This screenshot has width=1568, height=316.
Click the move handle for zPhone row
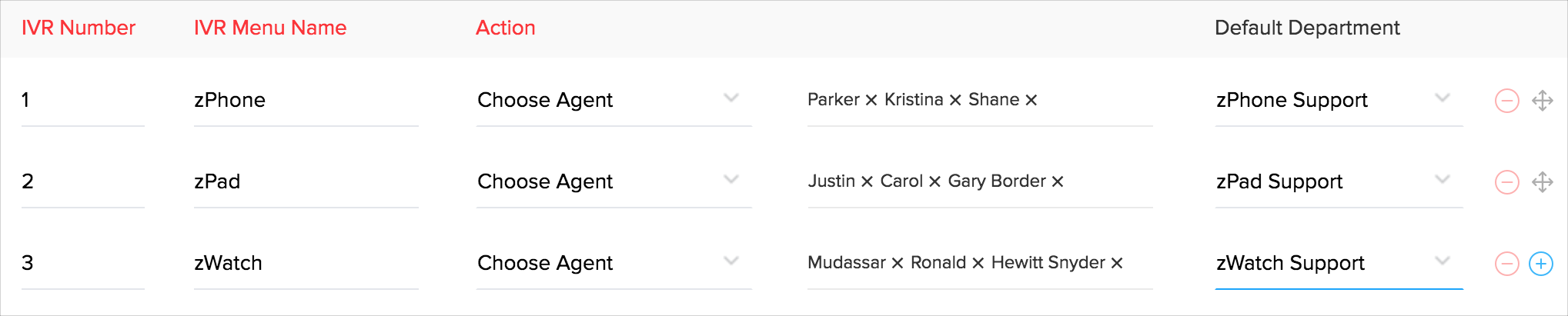coord(1542,101)
